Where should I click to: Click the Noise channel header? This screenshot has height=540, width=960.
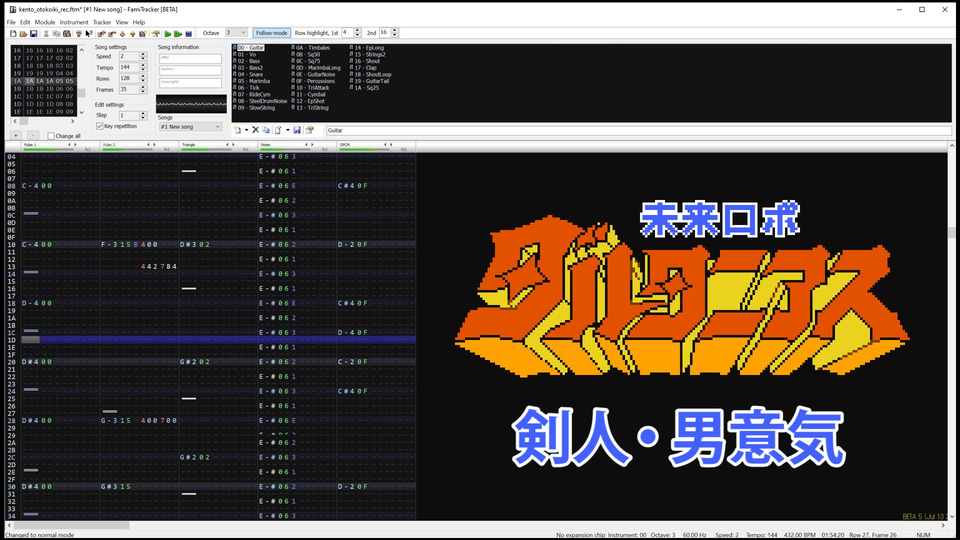297,147
